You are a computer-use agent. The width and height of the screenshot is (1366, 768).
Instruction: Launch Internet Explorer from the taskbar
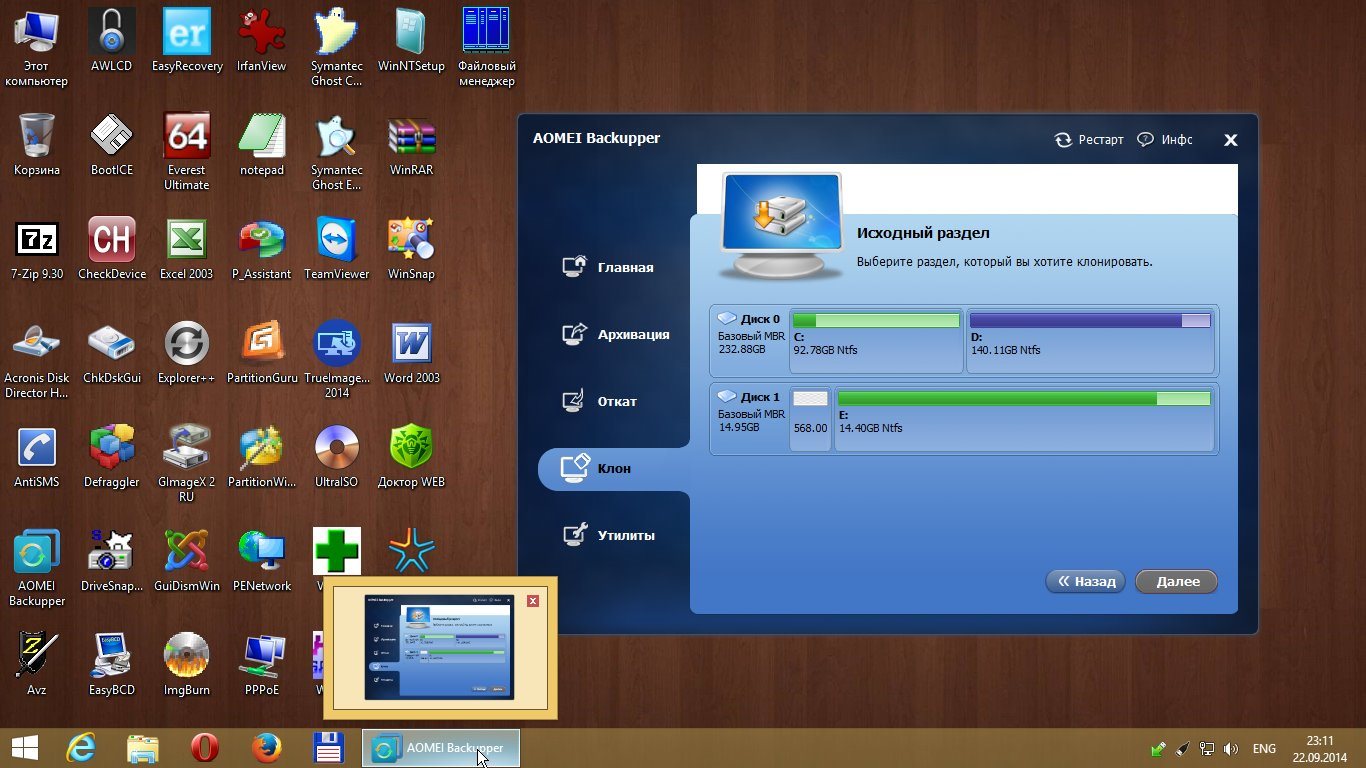coord(81,748)
